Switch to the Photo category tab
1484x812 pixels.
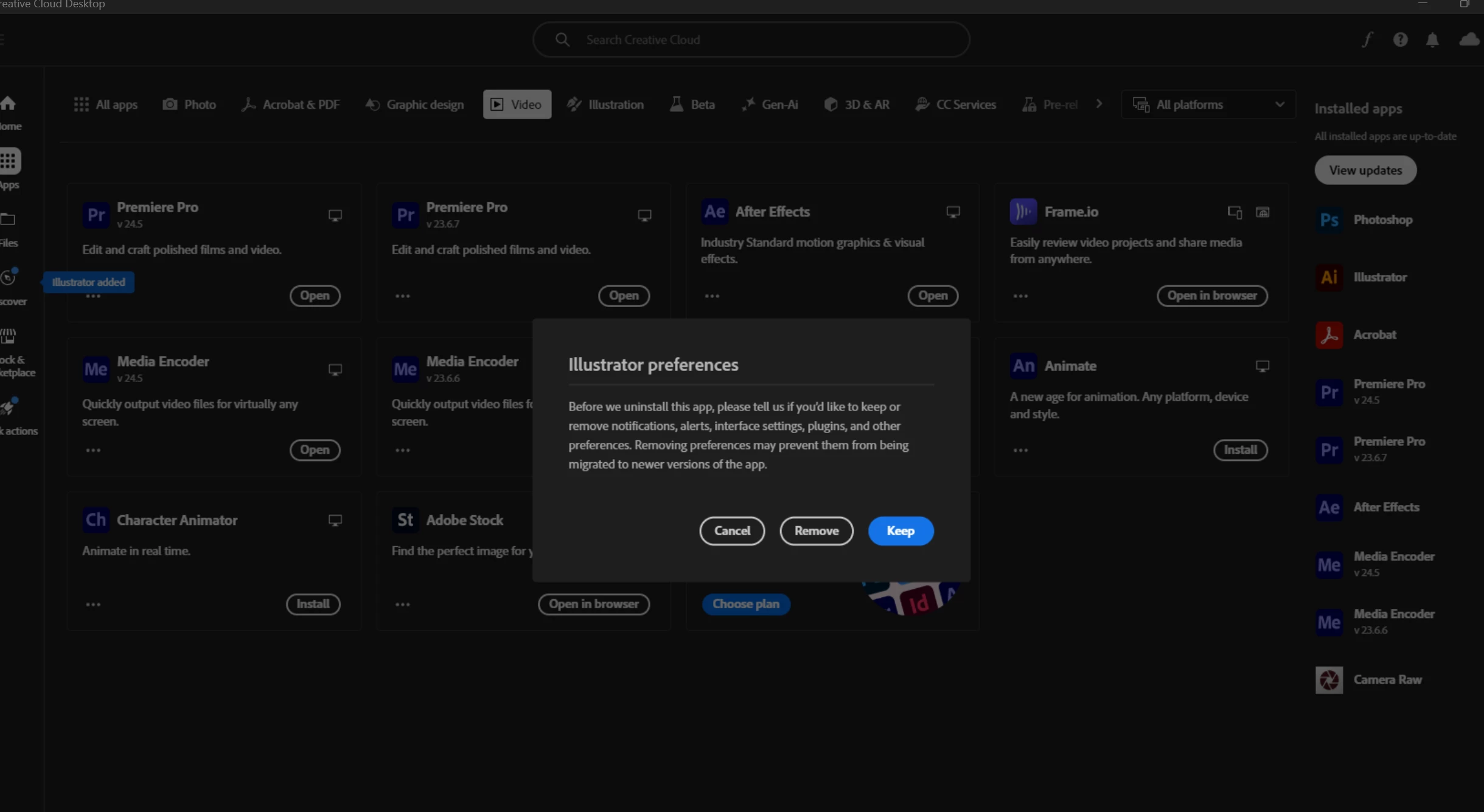[189, 105]
